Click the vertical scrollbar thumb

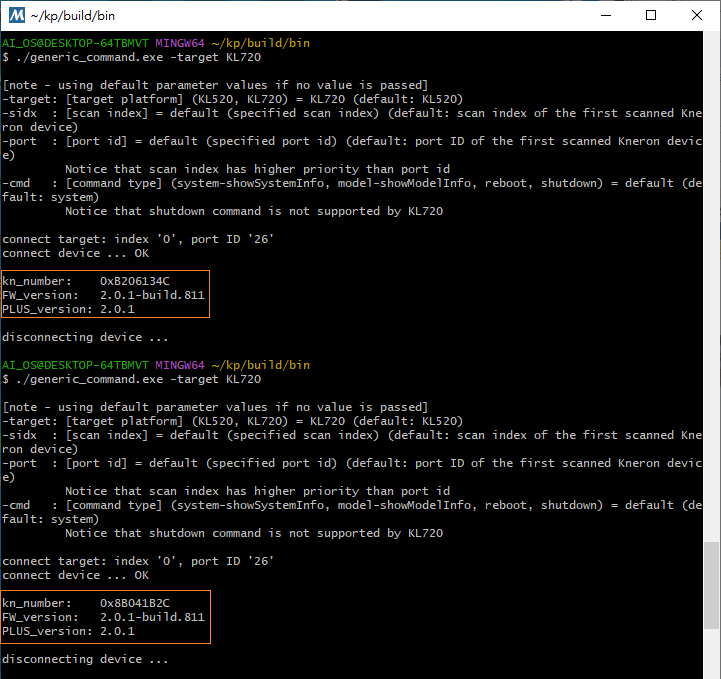tap(711, 585)
